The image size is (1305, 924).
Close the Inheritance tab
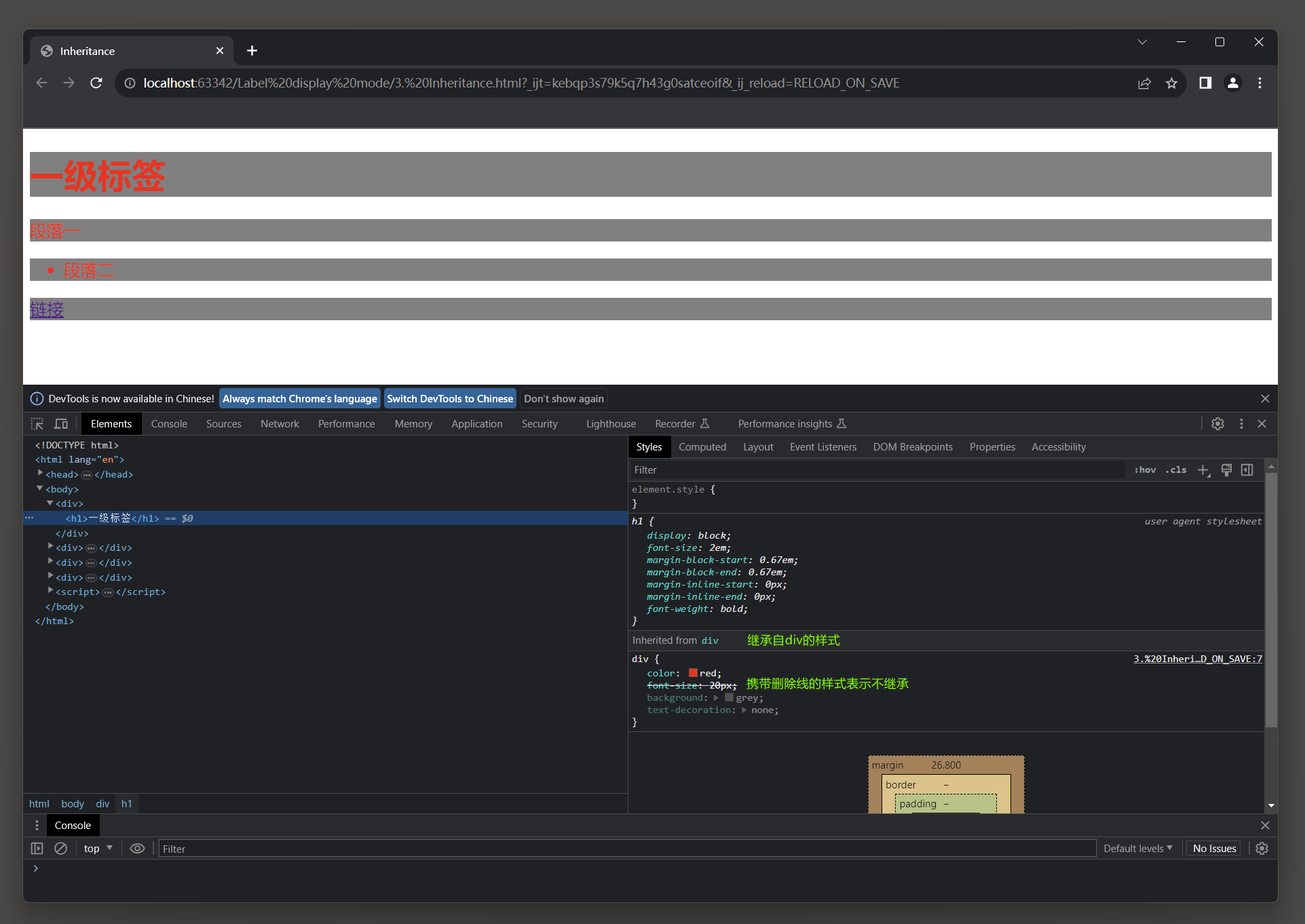click(220, 51)
